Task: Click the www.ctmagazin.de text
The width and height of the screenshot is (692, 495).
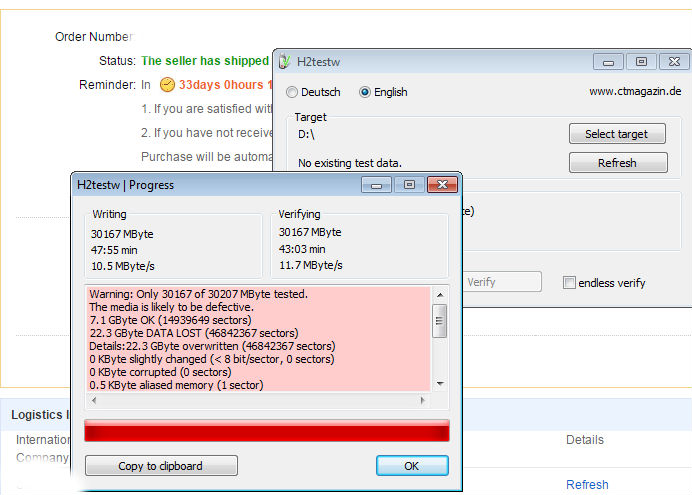Action: pyautogui.click(x=635, y=91)
